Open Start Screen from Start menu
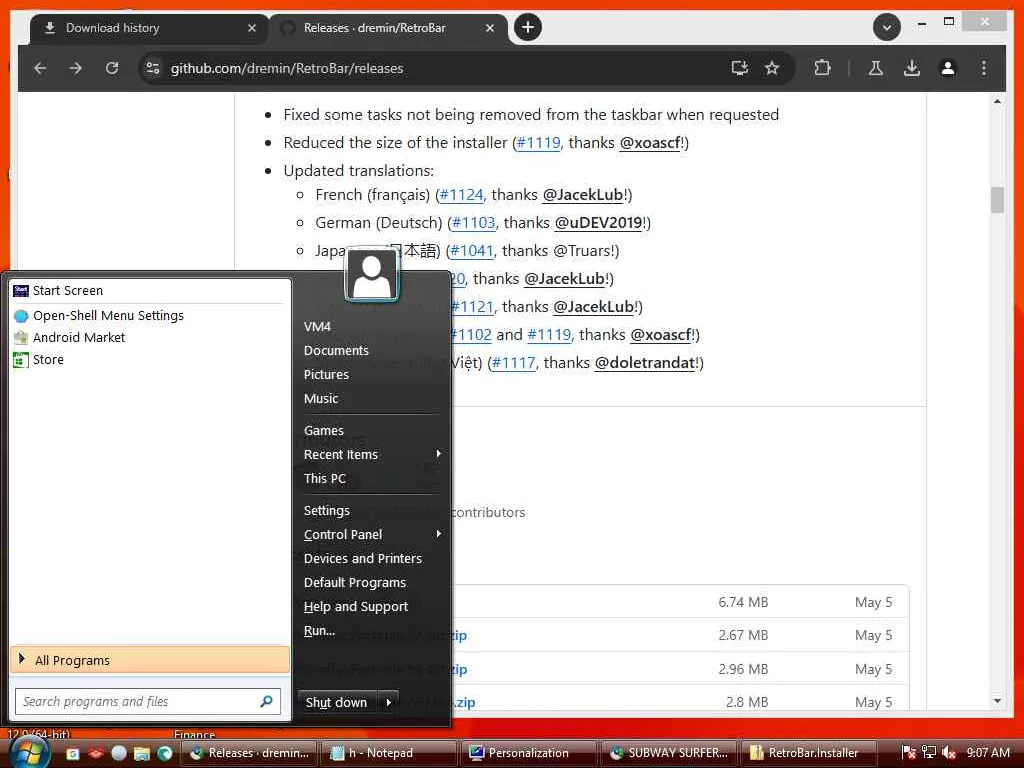Screen dimensions: 1024x768 pos(150,291)
